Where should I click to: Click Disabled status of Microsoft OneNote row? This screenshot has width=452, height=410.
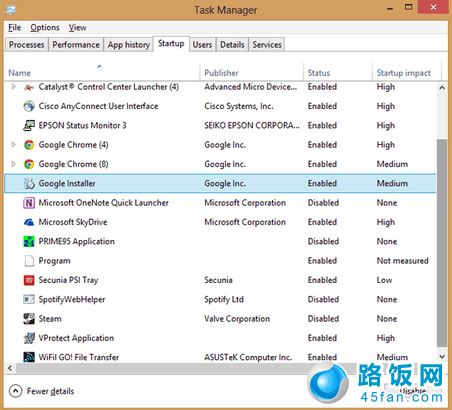point(323,203)
